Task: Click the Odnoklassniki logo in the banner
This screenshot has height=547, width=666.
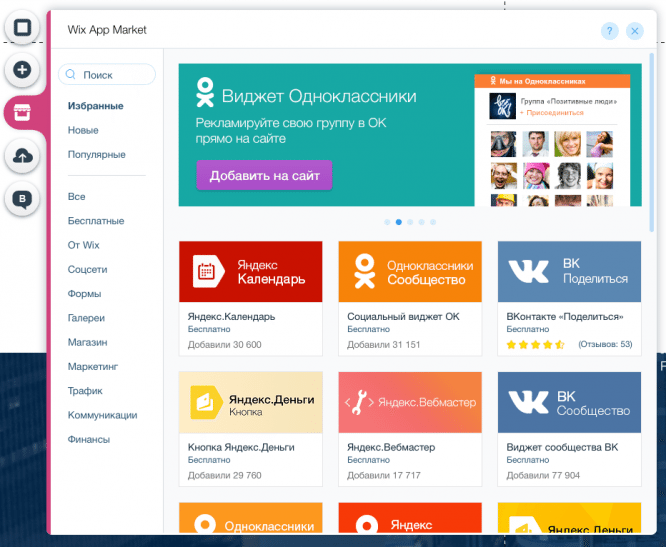Action: point(205,92)
